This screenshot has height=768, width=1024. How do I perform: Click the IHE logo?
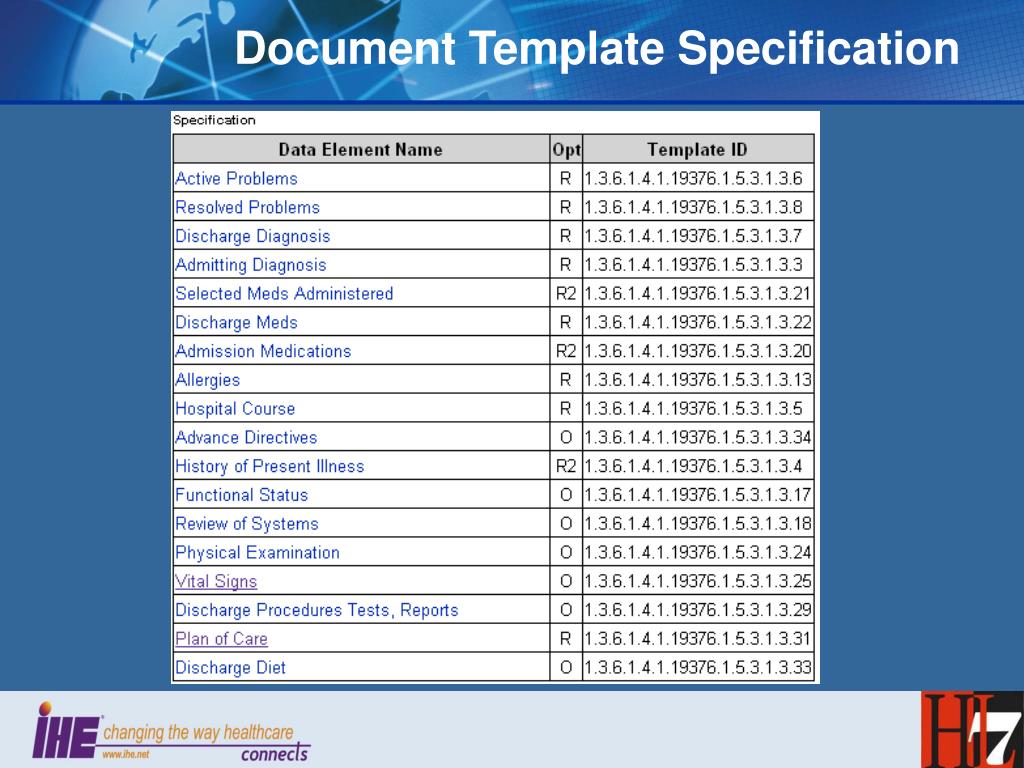pyautogui.click(x=171, y=733)
